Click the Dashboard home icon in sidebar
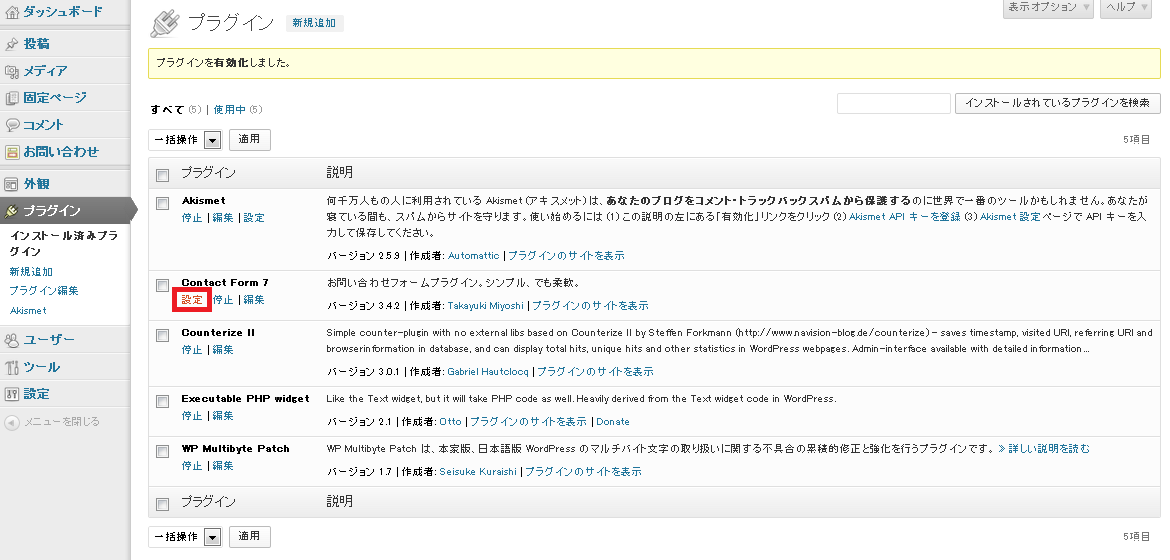This screenshot has width=1170, height=560. click(x=12, y=12)
